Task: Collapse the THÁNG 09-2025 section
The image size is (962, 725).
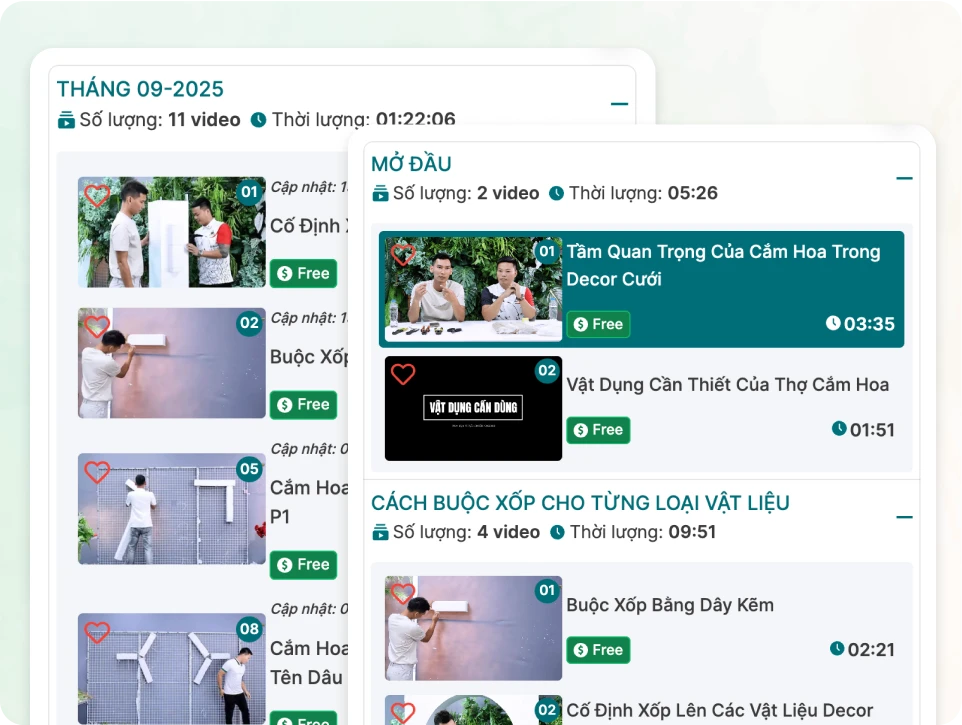Action: (x=619, y=104)
